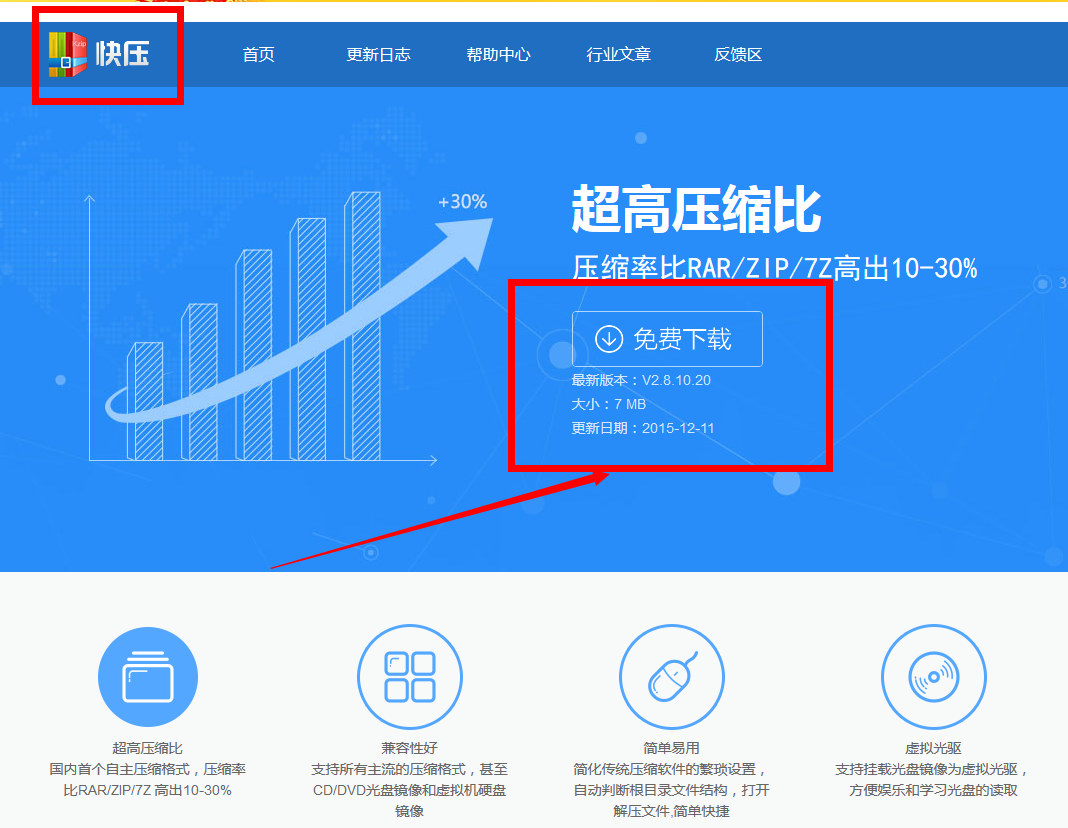Screen dimensions: 1068x828
Task: Click the +30% label on chart
Action: (x=462, y=202)
